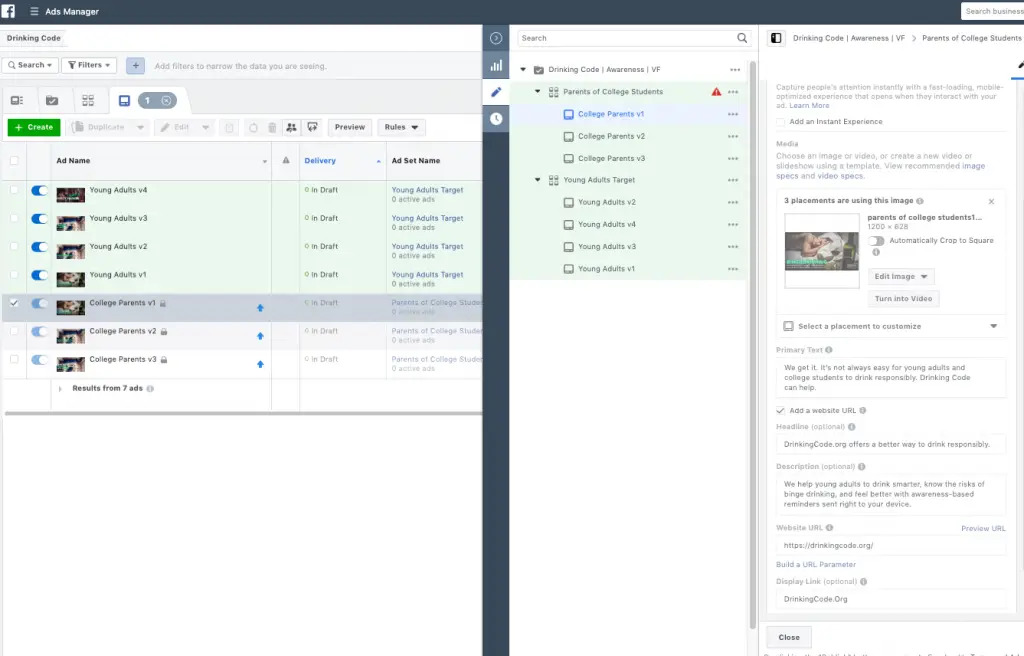Check the Add an Instant Experience box
This screenshot has height=656, width=1024.
point(780,122)
